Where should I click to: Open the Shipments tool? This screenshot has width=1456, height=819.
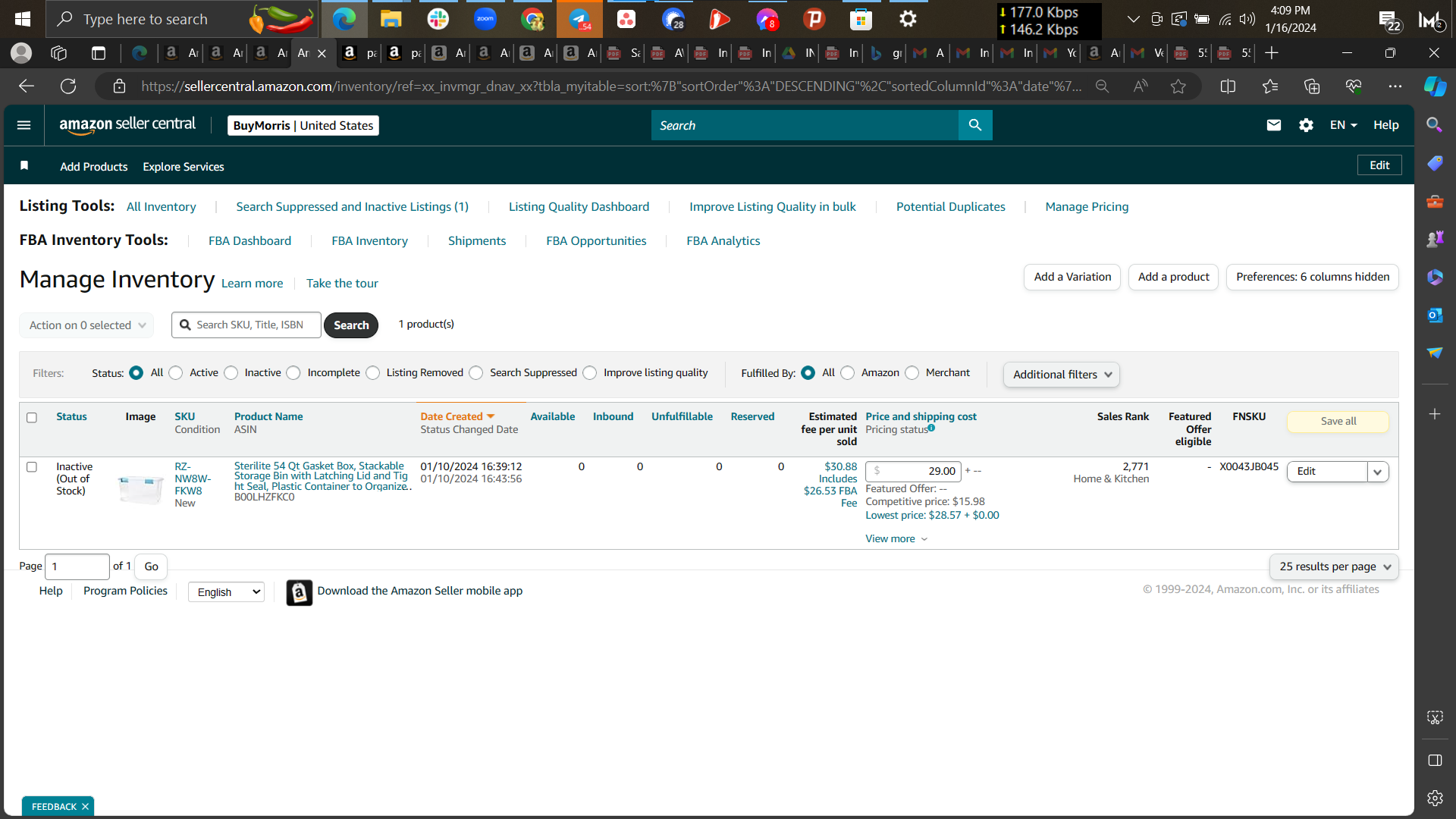(x=477, y=241)
